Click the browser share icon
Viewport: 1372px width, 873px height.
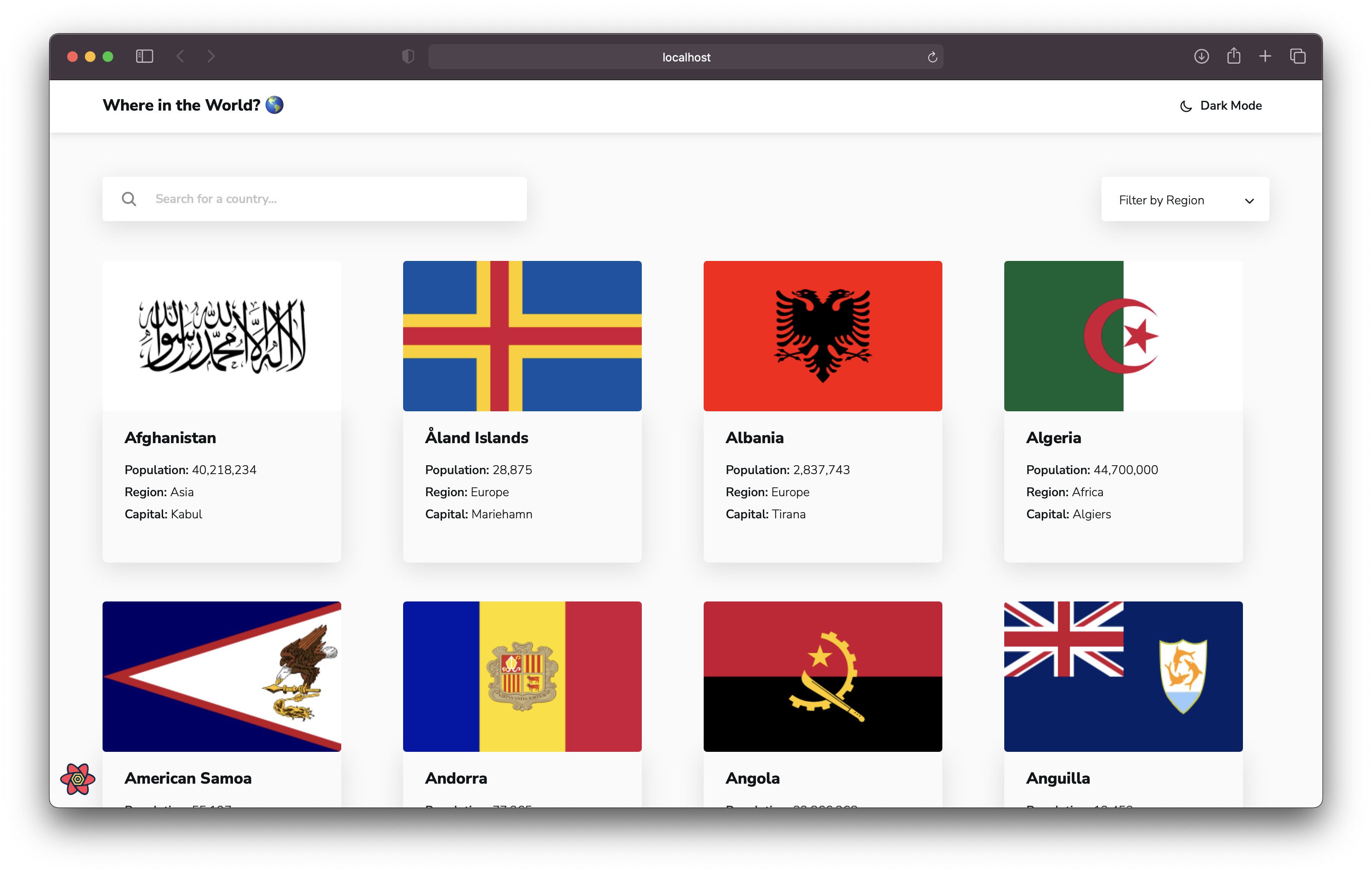pyautogui.click(x=1234, y=56)
